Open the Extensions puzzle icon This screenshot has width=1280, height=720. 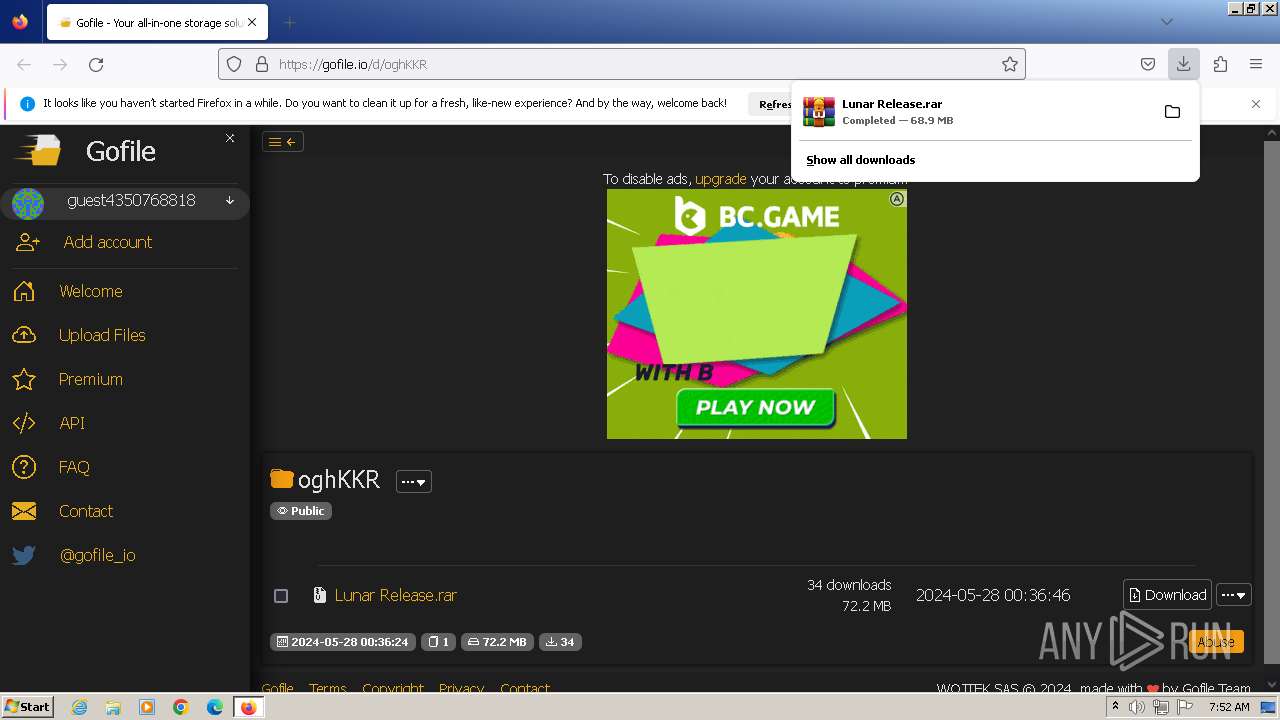click(x=1220, y=64)
